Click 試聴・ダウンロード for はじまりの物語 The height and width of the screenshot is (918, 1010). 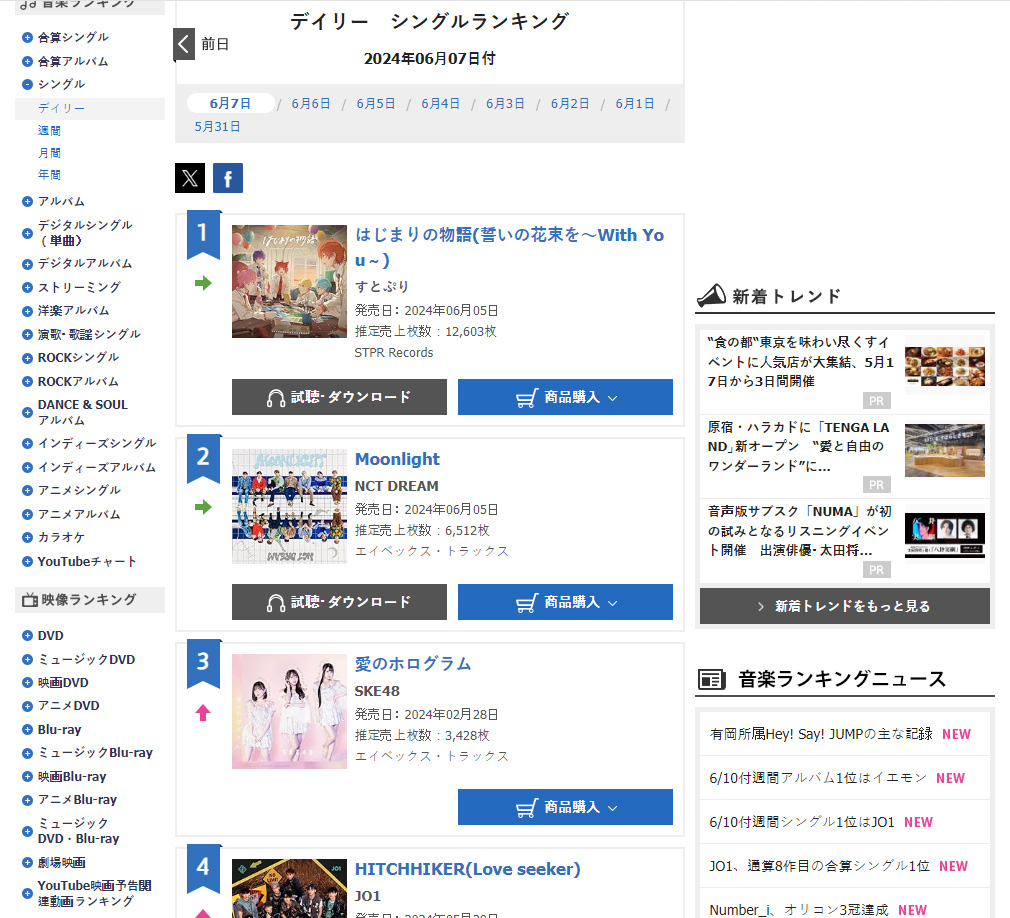click(339, 397)
